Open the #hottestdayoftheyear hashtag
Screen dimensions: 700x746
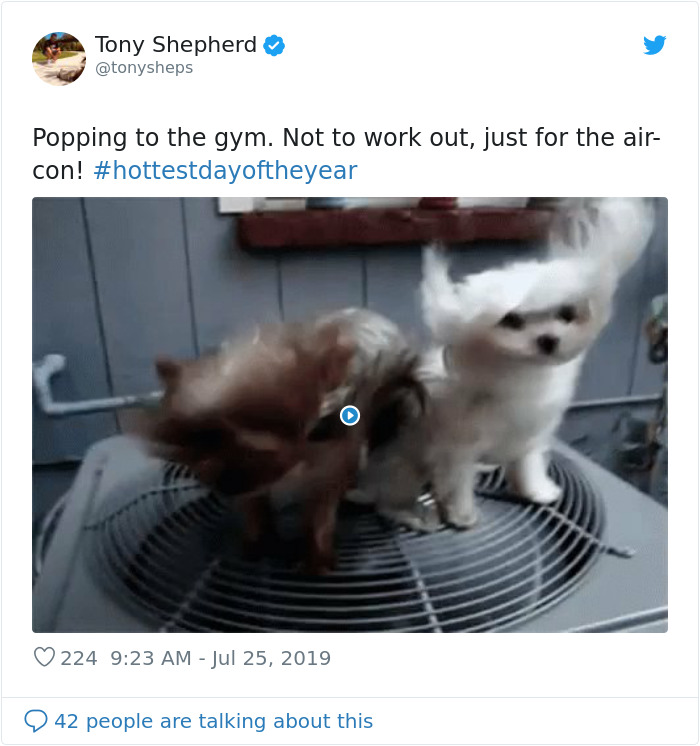click(225, 170)
